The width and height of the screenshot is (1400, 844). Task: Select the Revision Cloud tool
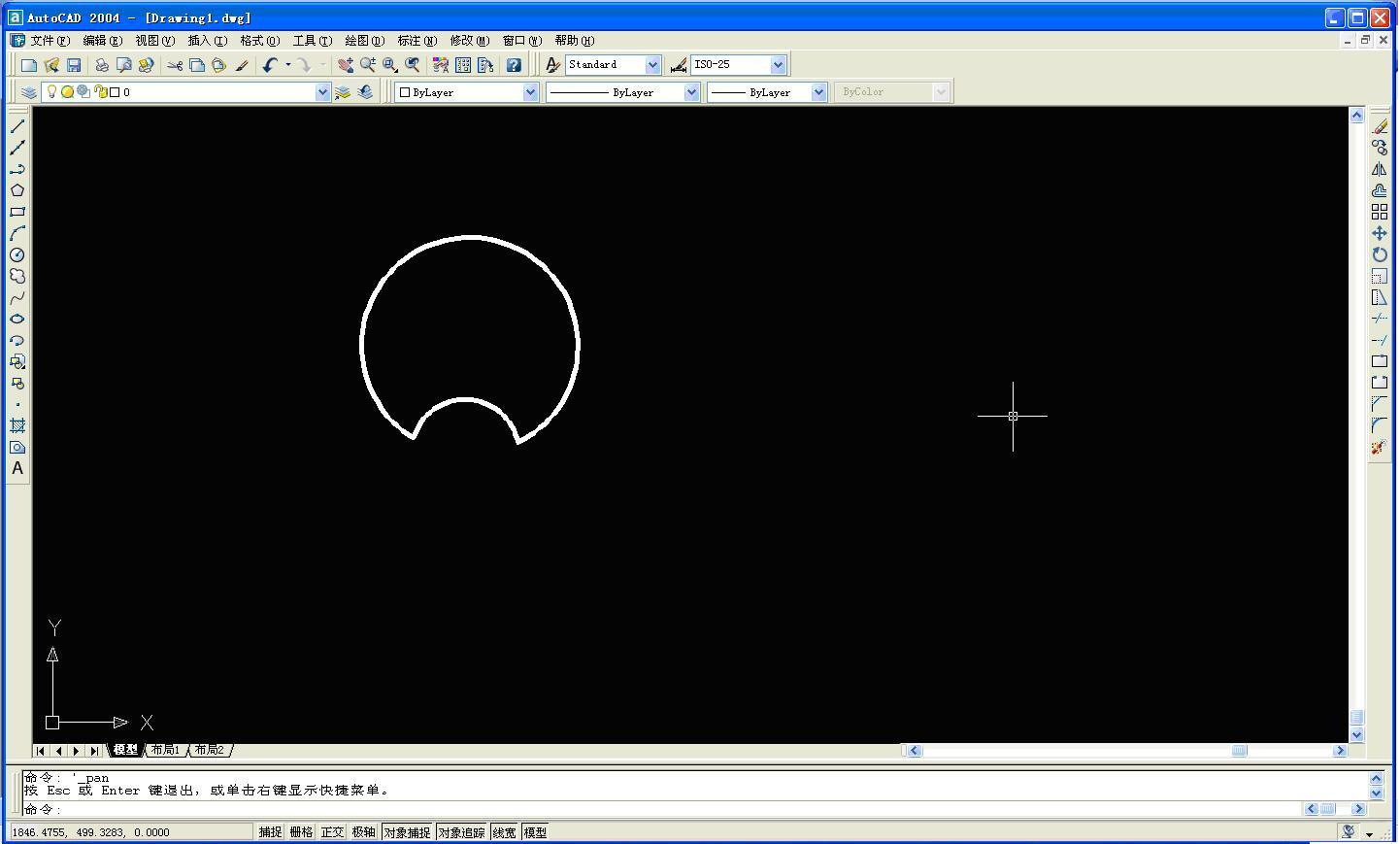[x=17, y=276]
